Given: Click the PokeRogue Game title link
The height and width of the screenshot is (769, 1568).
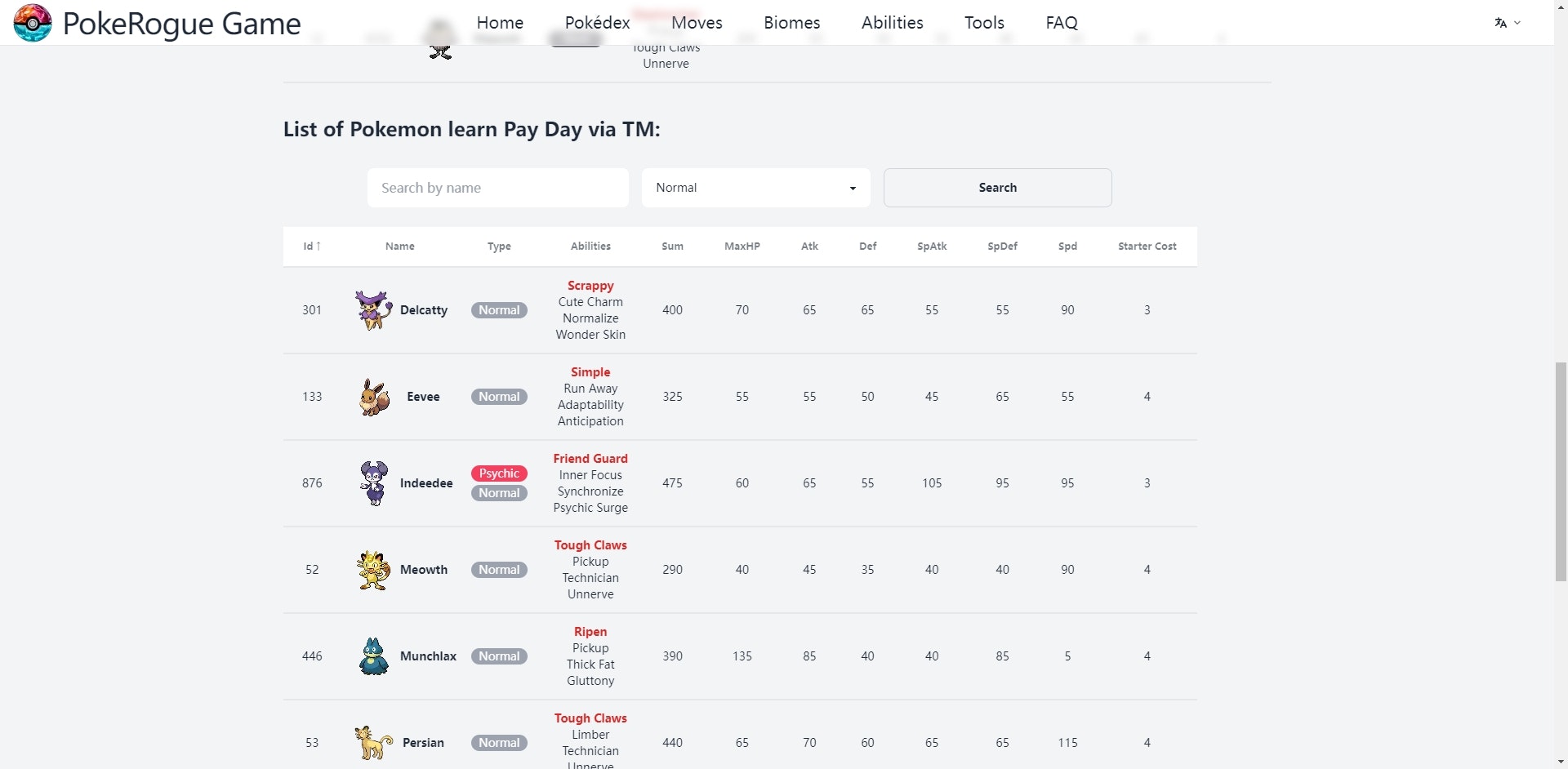Looking at the screenshot, I should coord(181,24).
